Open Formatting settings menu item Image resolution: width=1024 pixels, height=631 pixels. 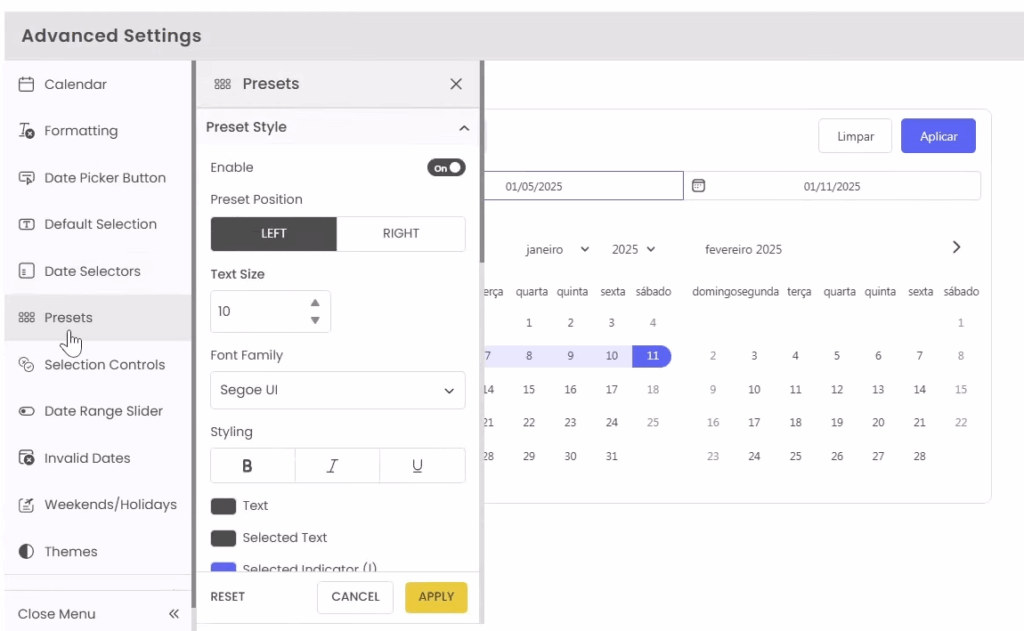(x=98, y=131)
